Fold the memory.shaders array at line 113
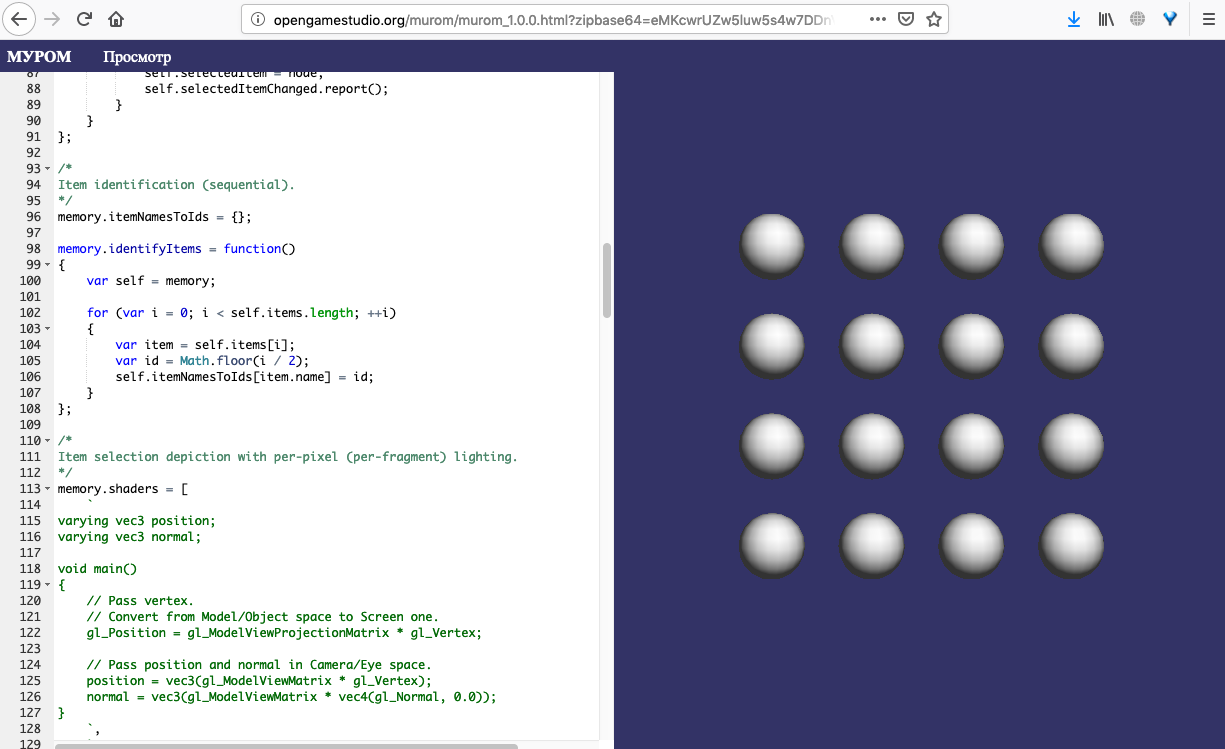This screenshot has height=749, width=1225. (x=50, y=489)
